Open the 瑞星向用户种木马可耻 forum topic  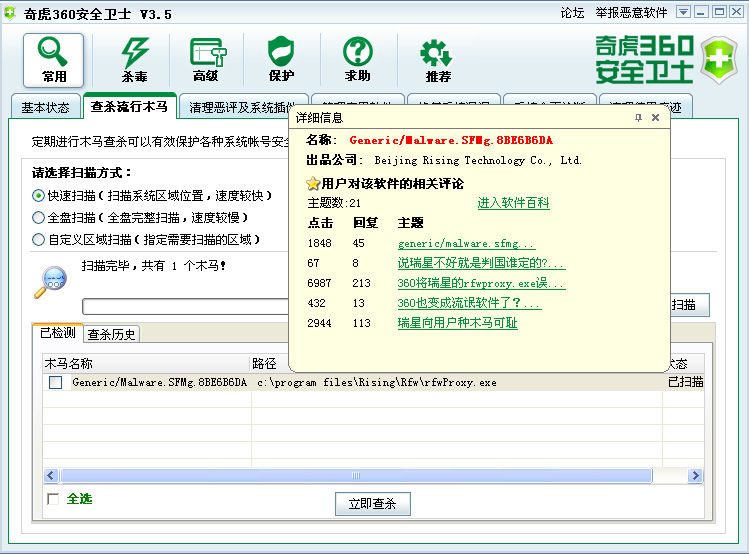pyautogui.click(x=457, y=323)
